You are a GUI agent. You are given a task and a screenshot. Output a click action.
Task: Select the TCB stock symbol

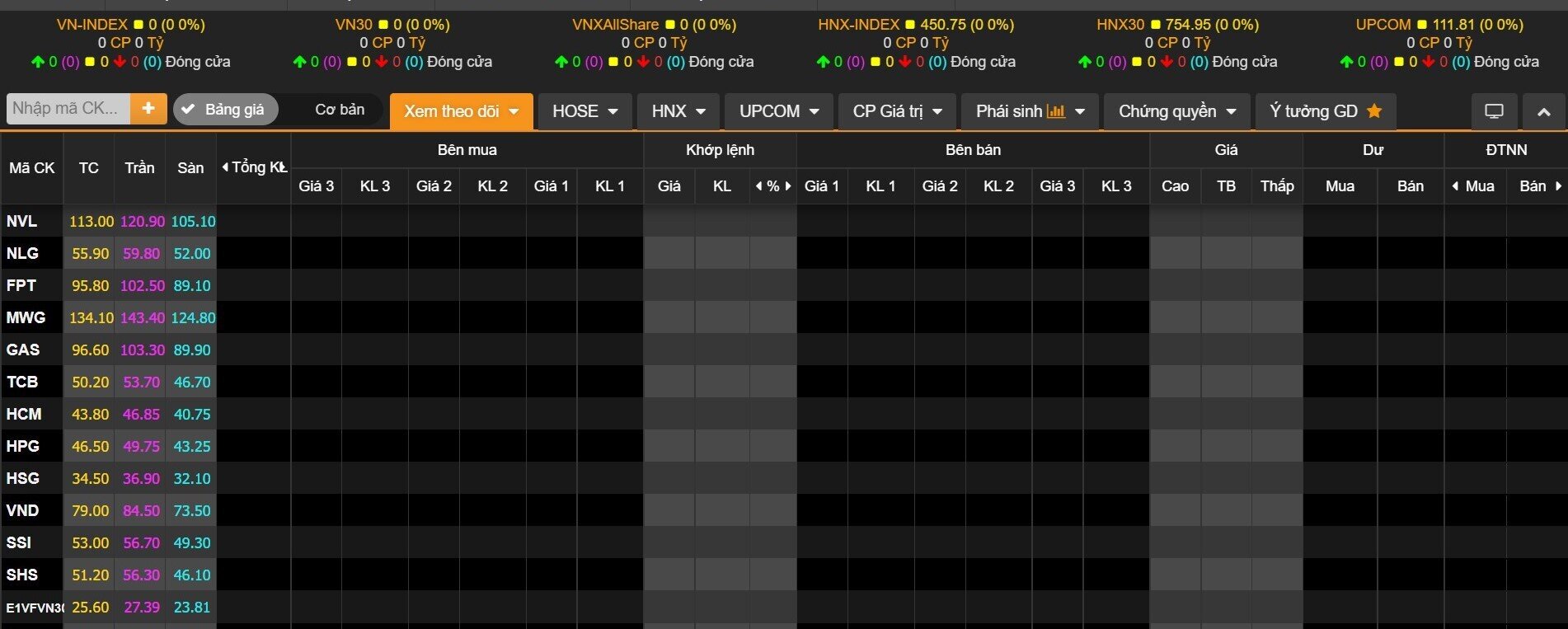point(22,382)
